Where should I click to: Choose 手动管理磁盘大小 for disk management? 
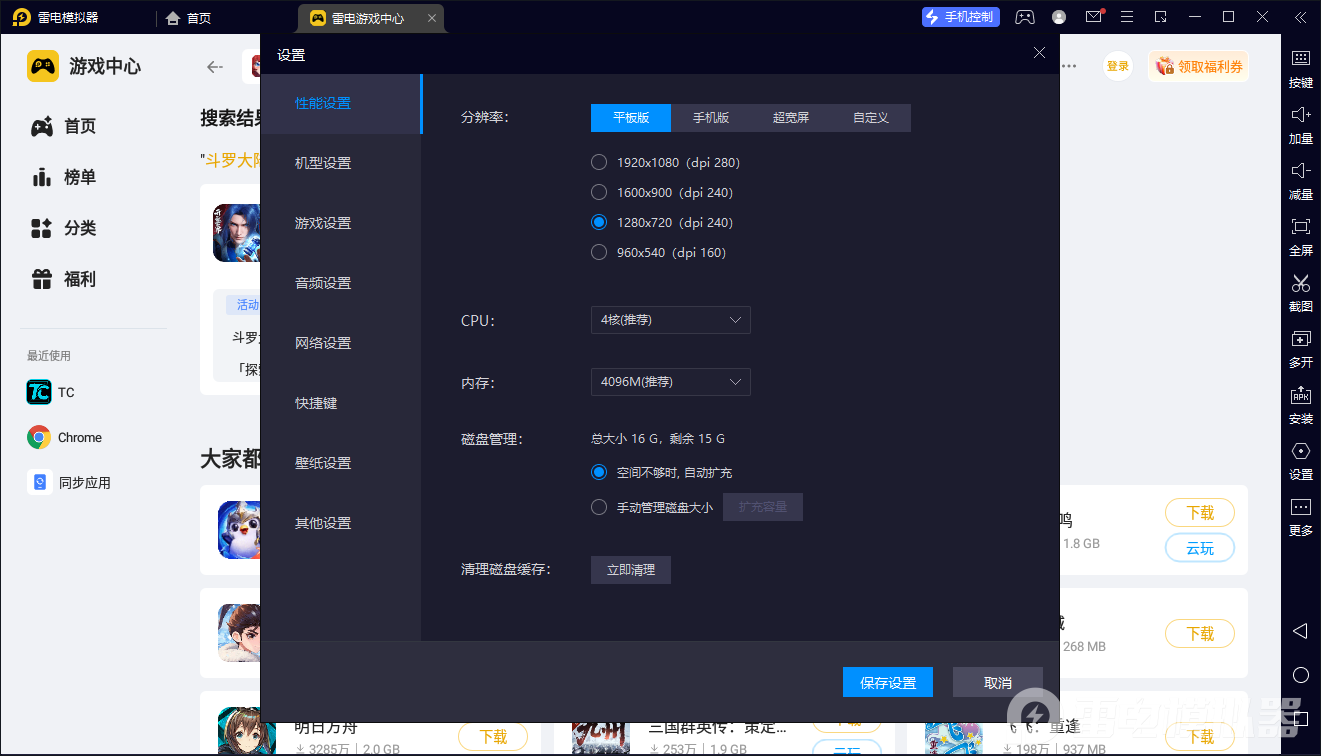tap(598, 507)
